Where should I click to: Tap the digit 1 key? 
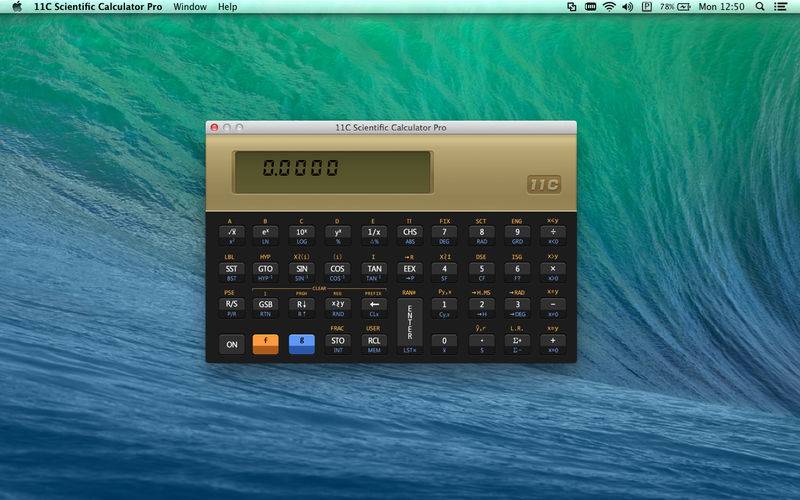click(444, 308)
